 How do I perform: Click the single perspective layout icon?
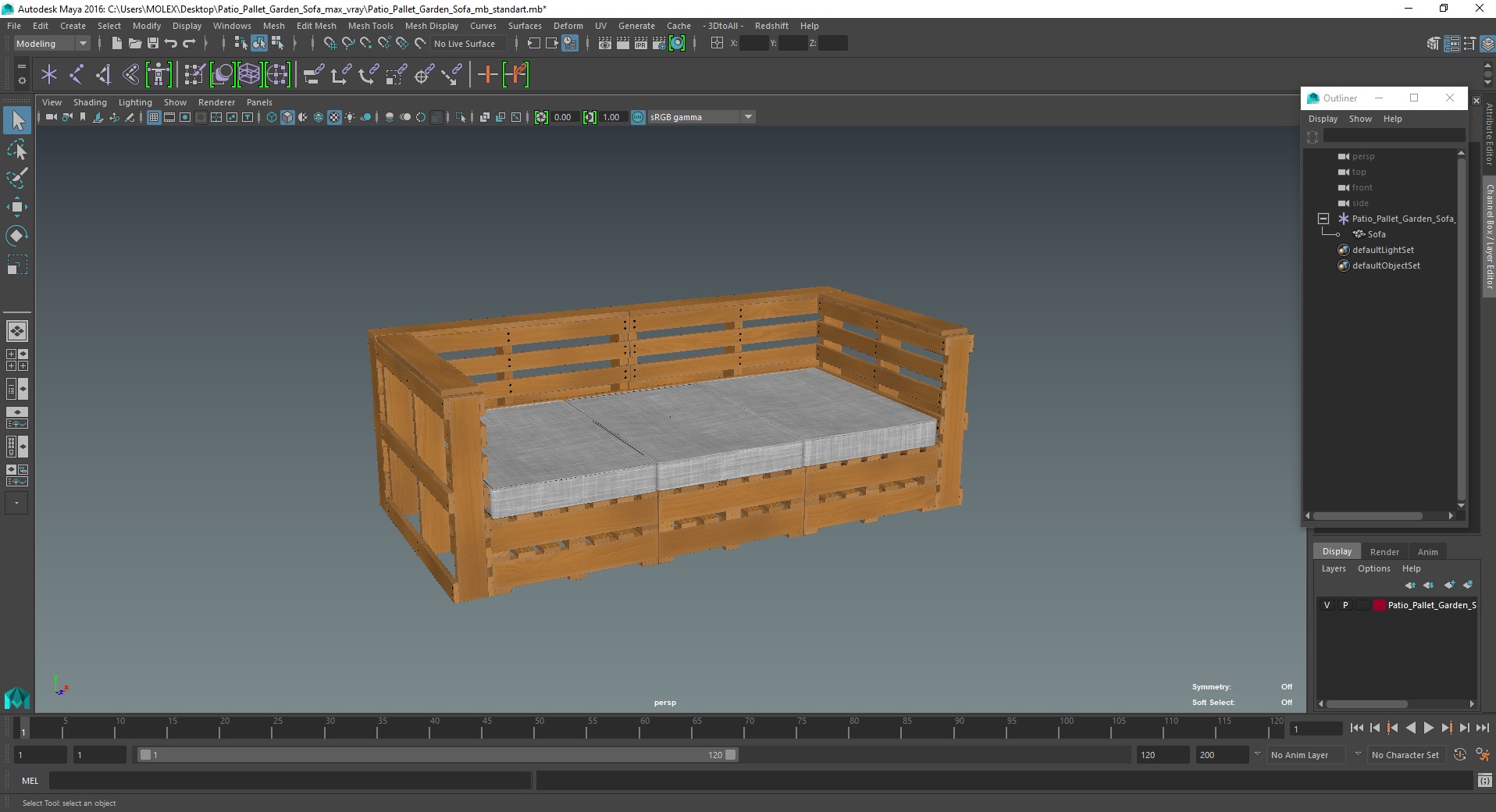pyautogui.click(x=17, y=331)
